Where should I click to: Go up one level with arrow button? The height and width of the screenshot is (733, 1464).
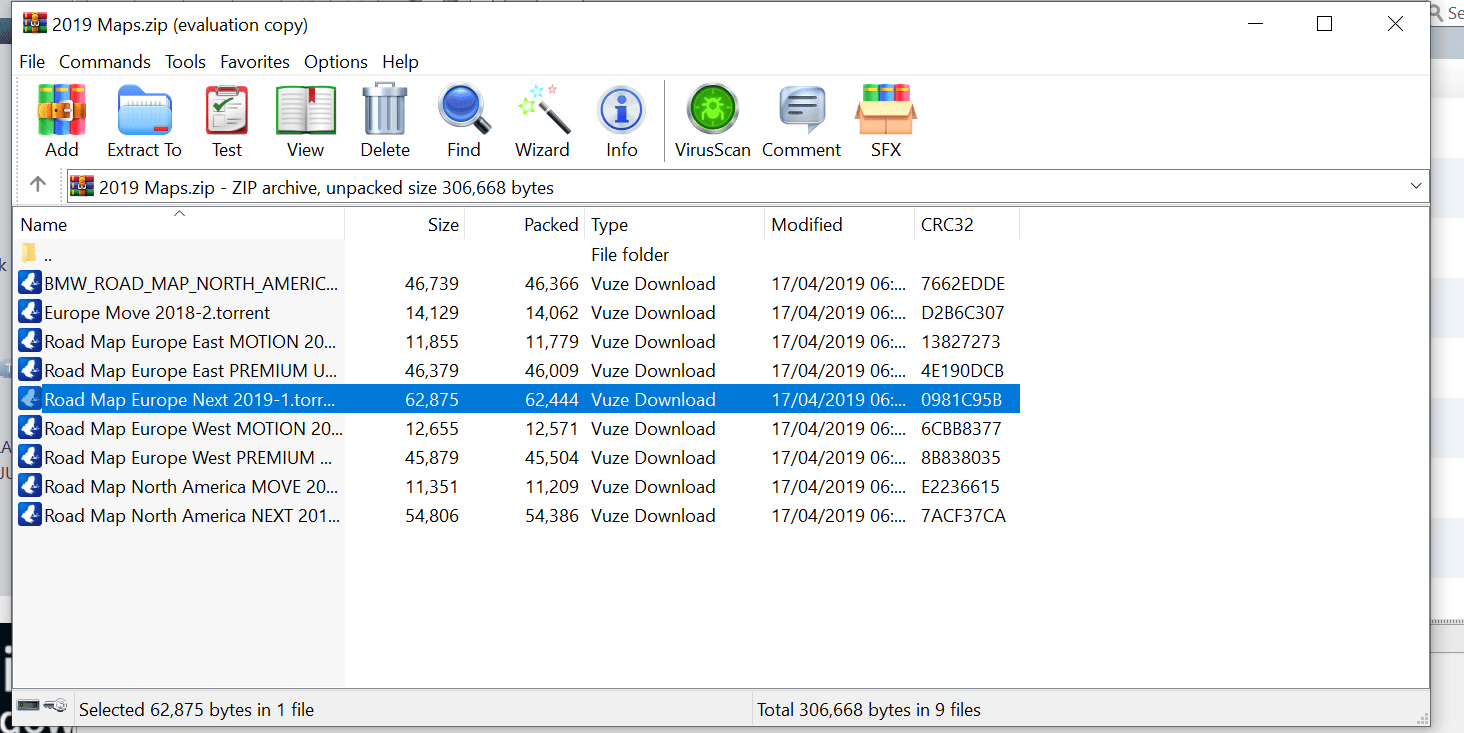coord(38,185)
